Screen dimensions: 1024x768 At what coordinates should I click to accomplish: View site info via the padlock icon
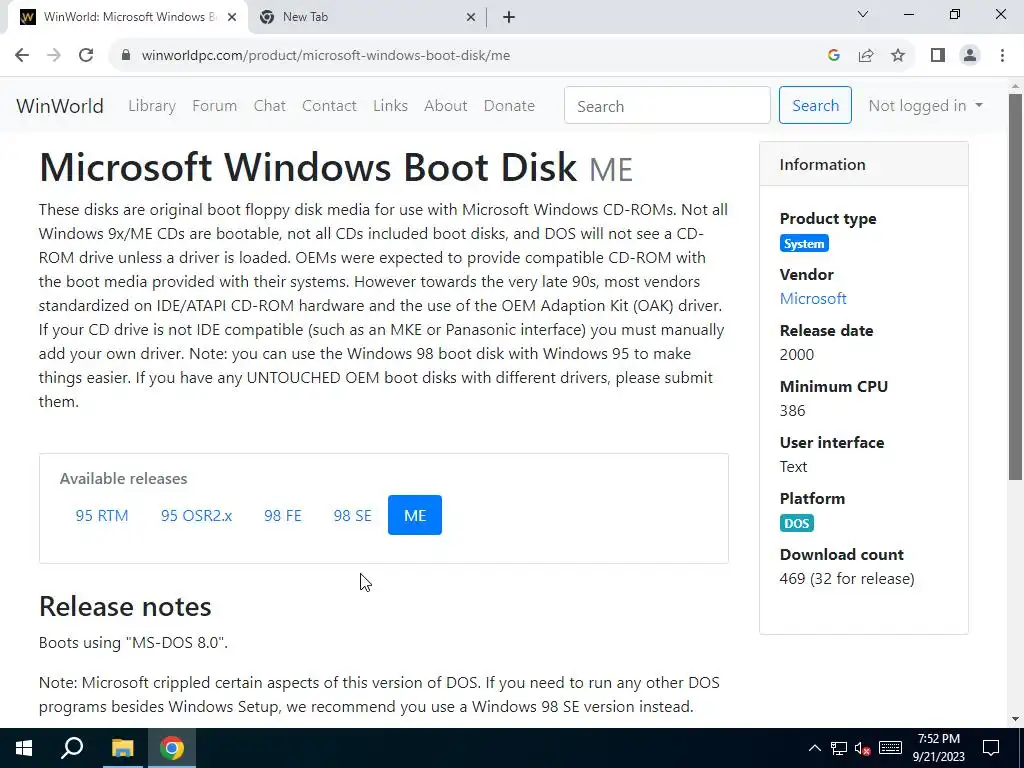tap(126, 55)
